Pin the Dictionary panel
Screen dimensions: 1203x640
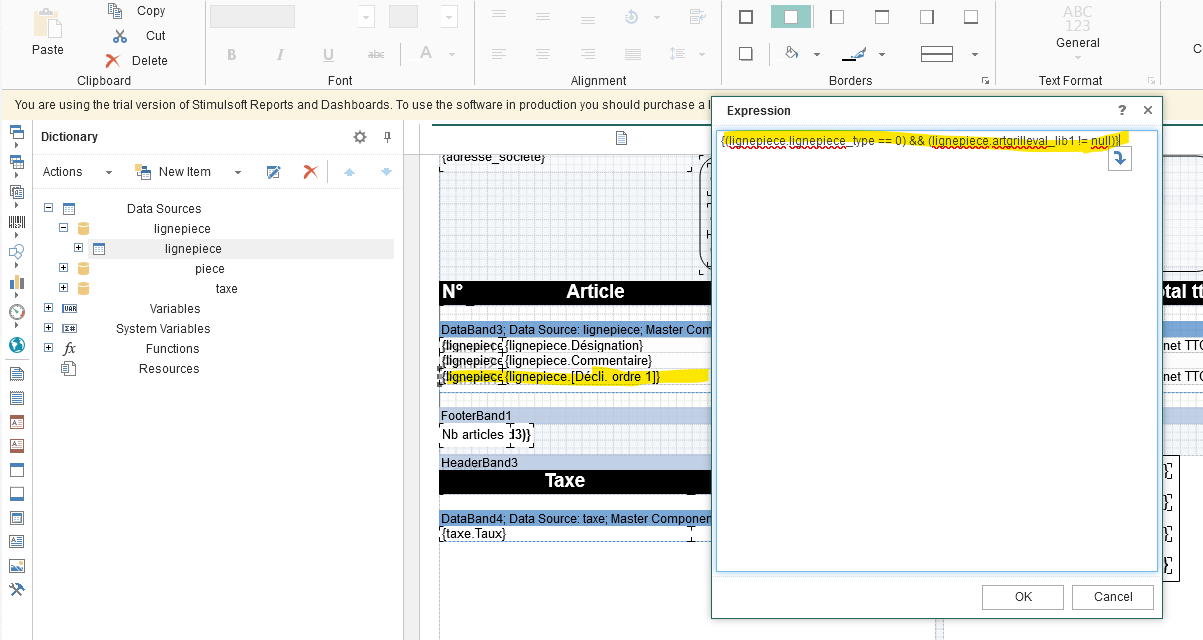click(x=387, y=137)
